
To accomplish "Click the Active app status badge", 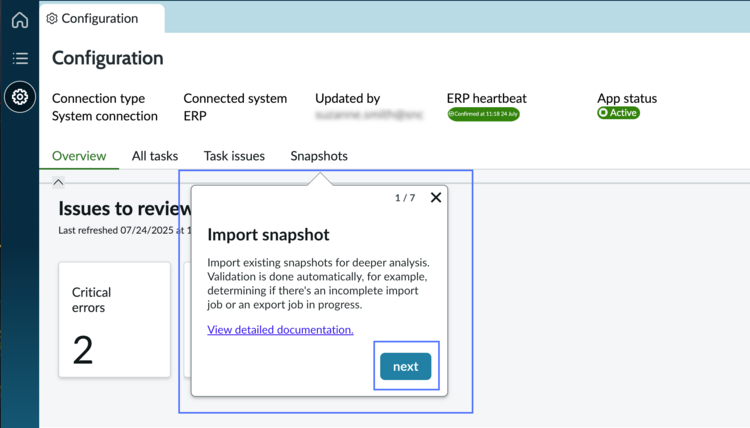I will [x=618, y=113].
